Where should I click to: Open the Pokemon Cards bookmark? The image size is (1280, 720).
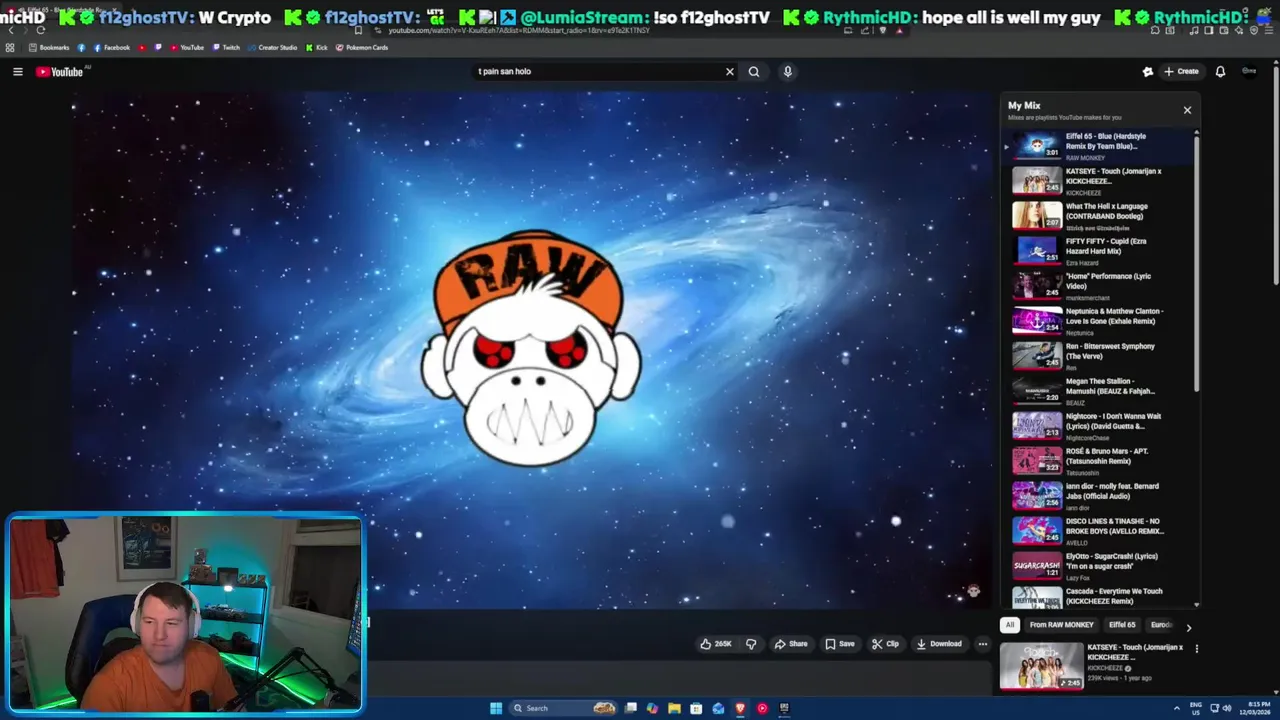[x=362, y=47]
